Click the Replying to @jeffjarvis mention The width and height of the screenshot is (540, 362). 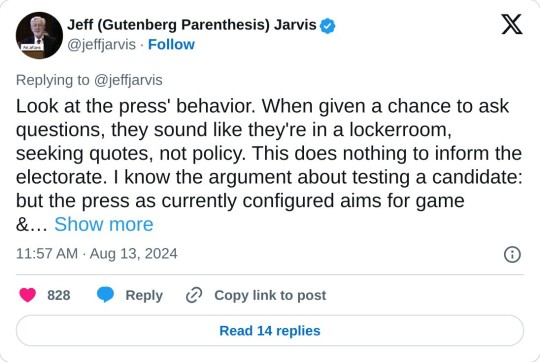128,80
